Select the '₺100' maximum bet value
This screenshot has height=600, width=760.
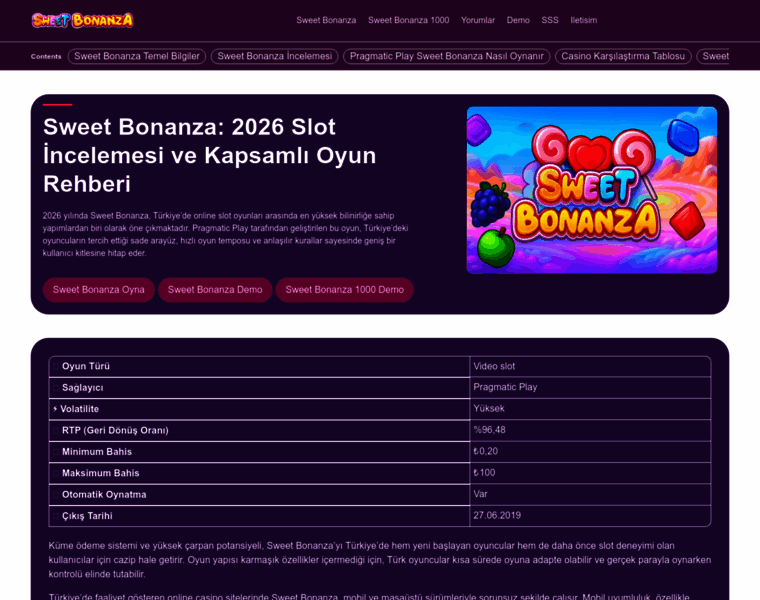[x=484, y=473]
